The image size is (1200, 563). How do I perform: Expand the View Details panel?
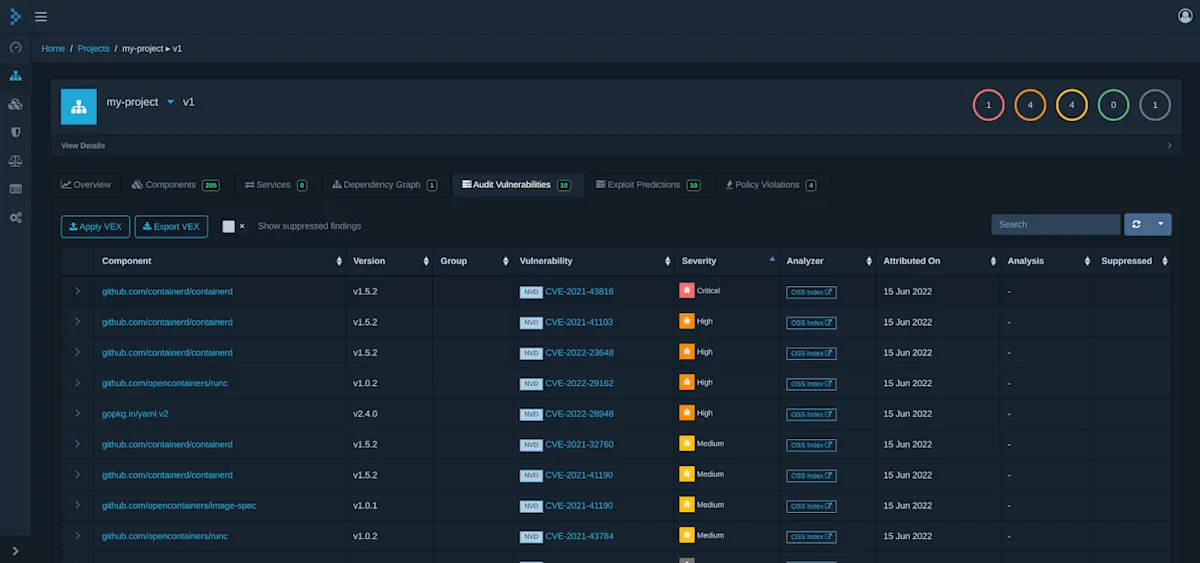[x=615, y=146]
